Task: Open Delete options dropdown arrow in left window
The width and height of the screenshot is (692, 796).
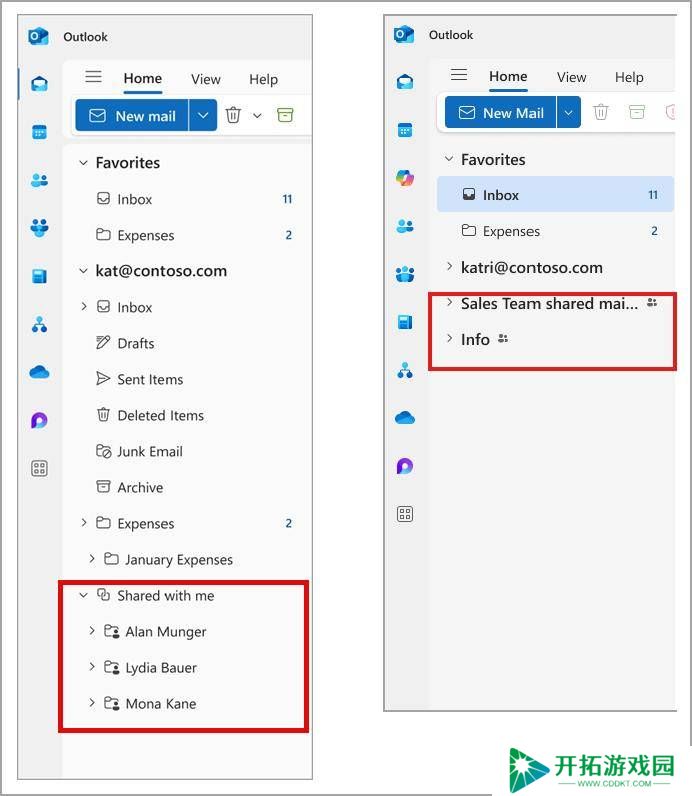Action: (257, 116)
